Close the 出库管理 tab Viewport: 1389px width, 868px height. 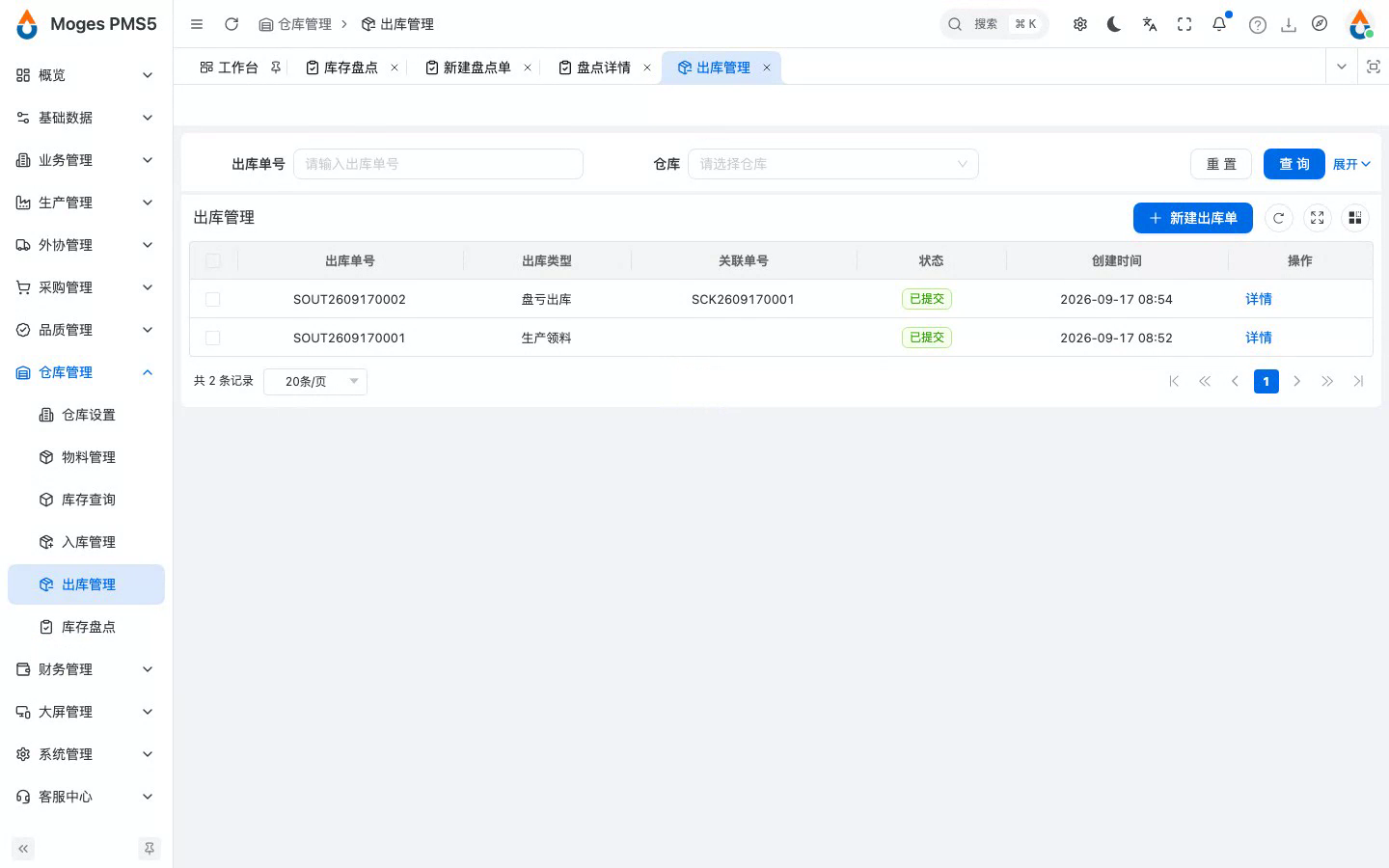[767, 68]
